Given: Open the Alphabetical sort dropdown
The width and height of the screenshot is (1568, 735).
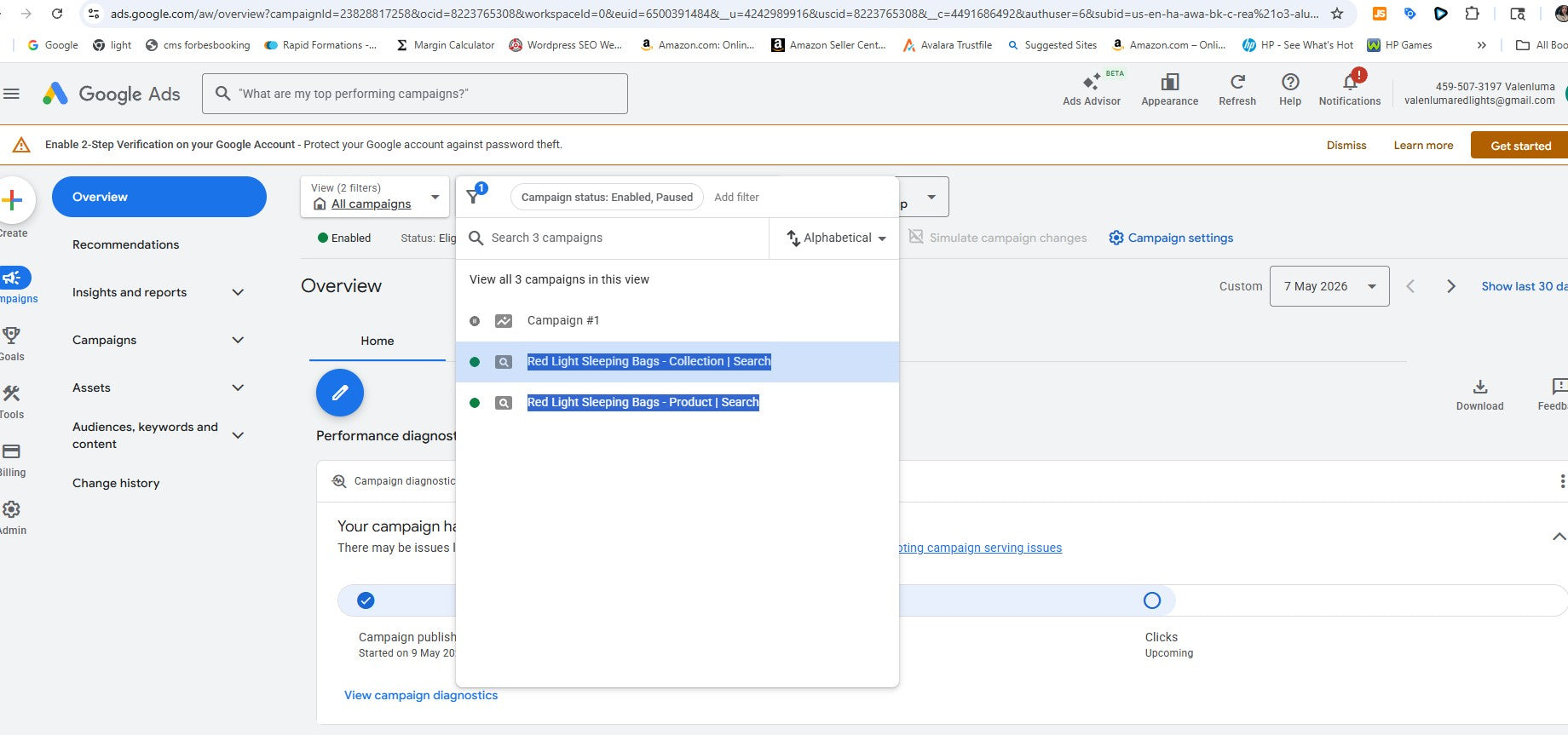Looking at the screenshot, I should pyautogui.click(x=836, y=238).
